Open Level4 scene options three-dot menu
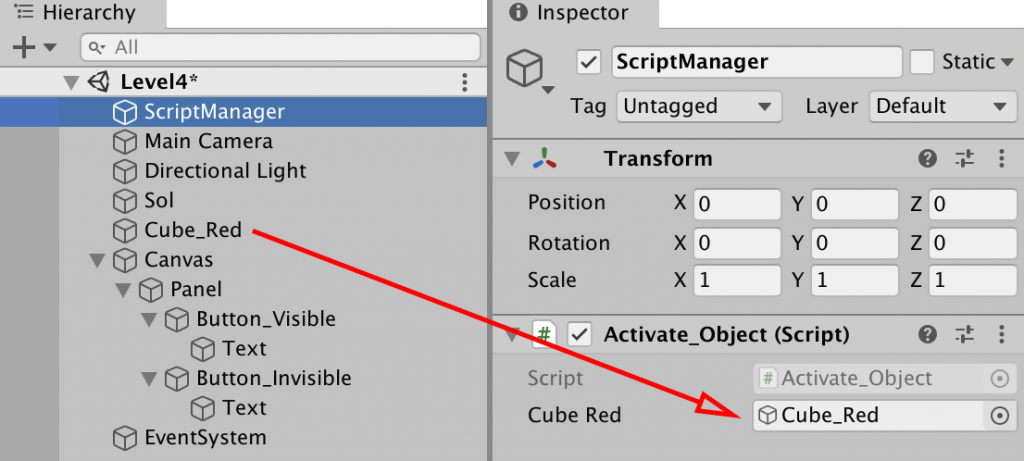 (x=464, y=82)
